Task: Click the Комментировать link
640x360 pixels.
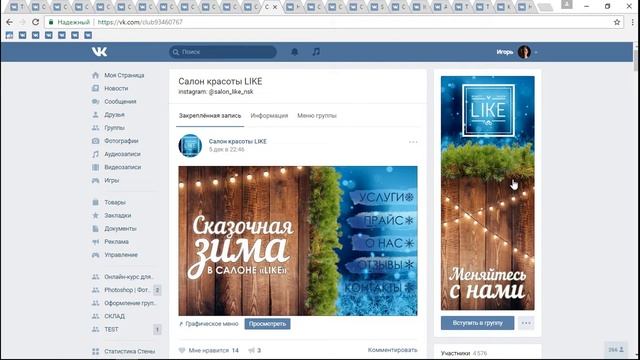Action: (392, 350)
